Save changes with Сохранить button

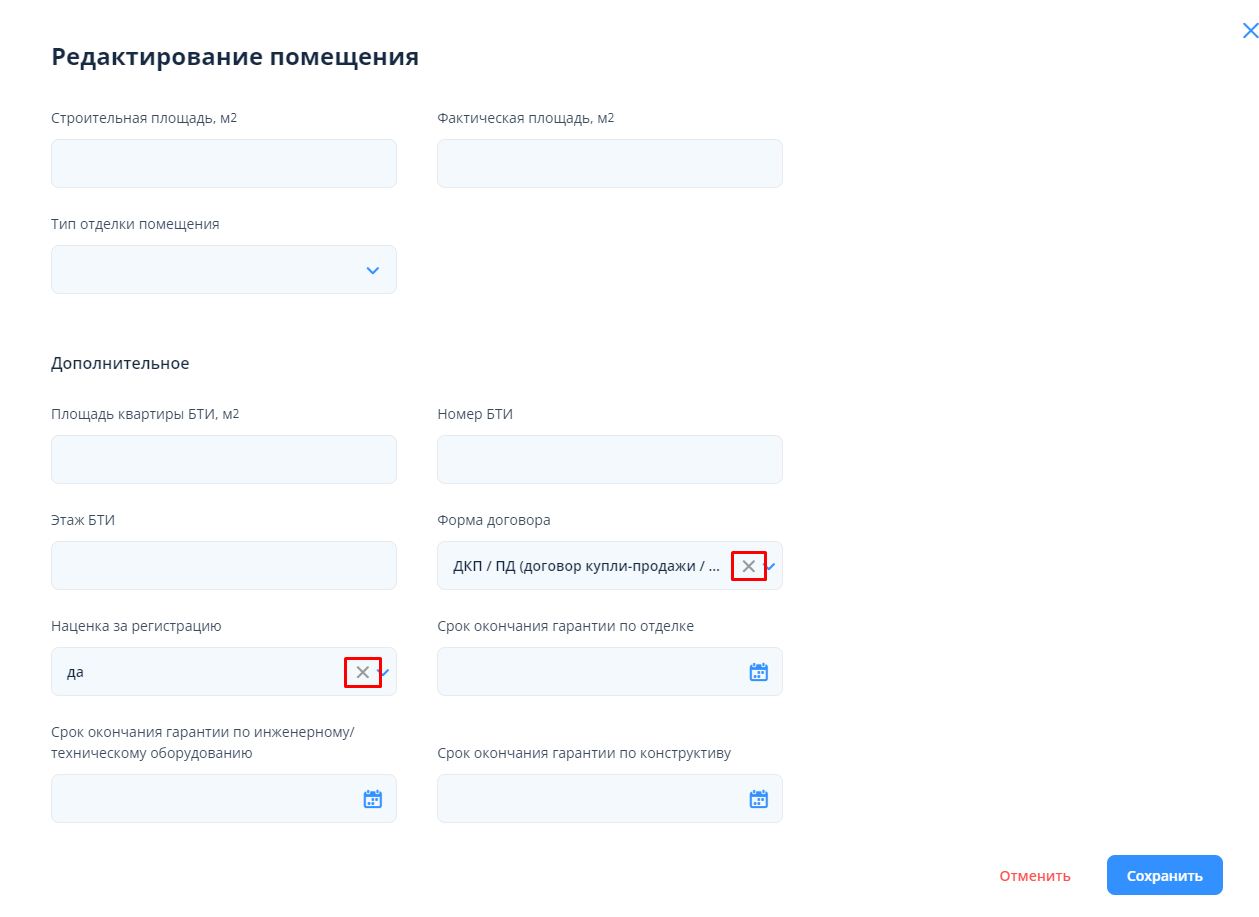click(1164, 876)
